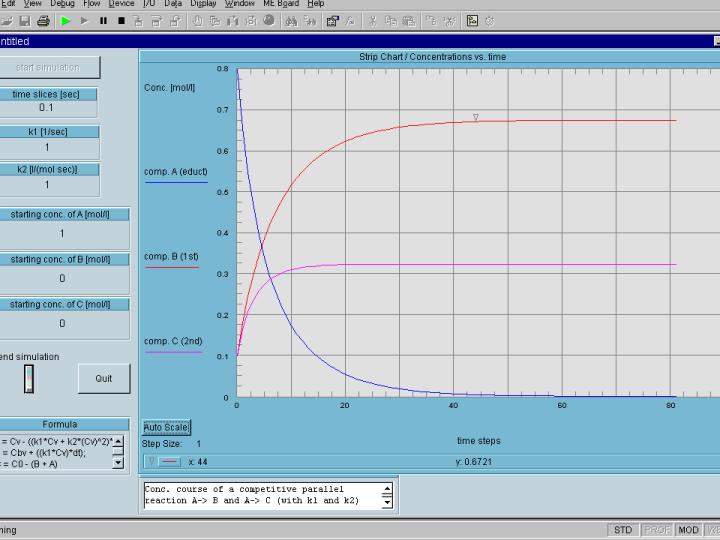Click the red marker line swatch
Image resolution: width=720 pixels, height=540 pixels.
(170, 462)
